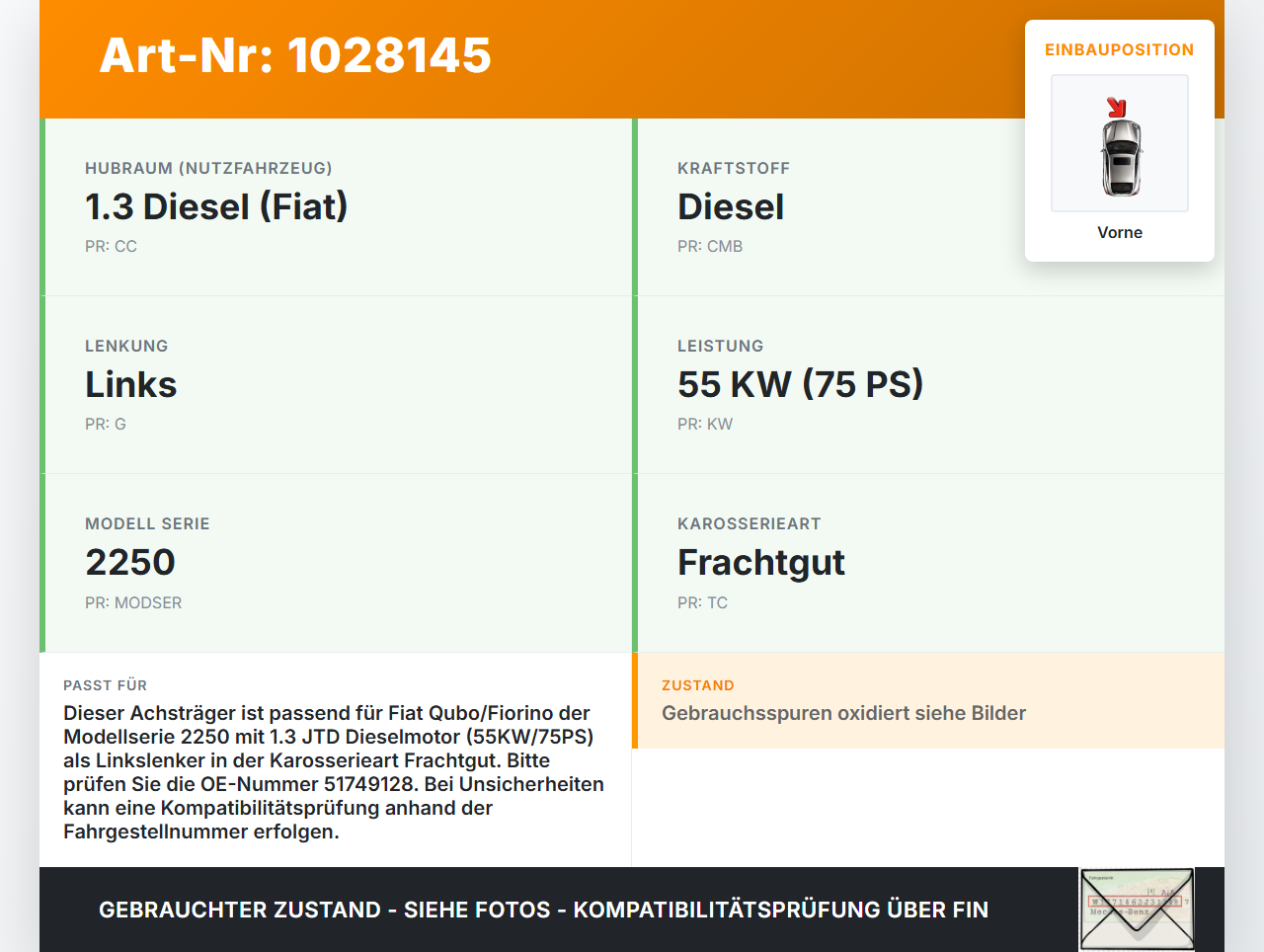Click the KAROSSERIEART label
Image resolution: width=1264 pixels, height=952 pixels.
click(x=750, y=523)
